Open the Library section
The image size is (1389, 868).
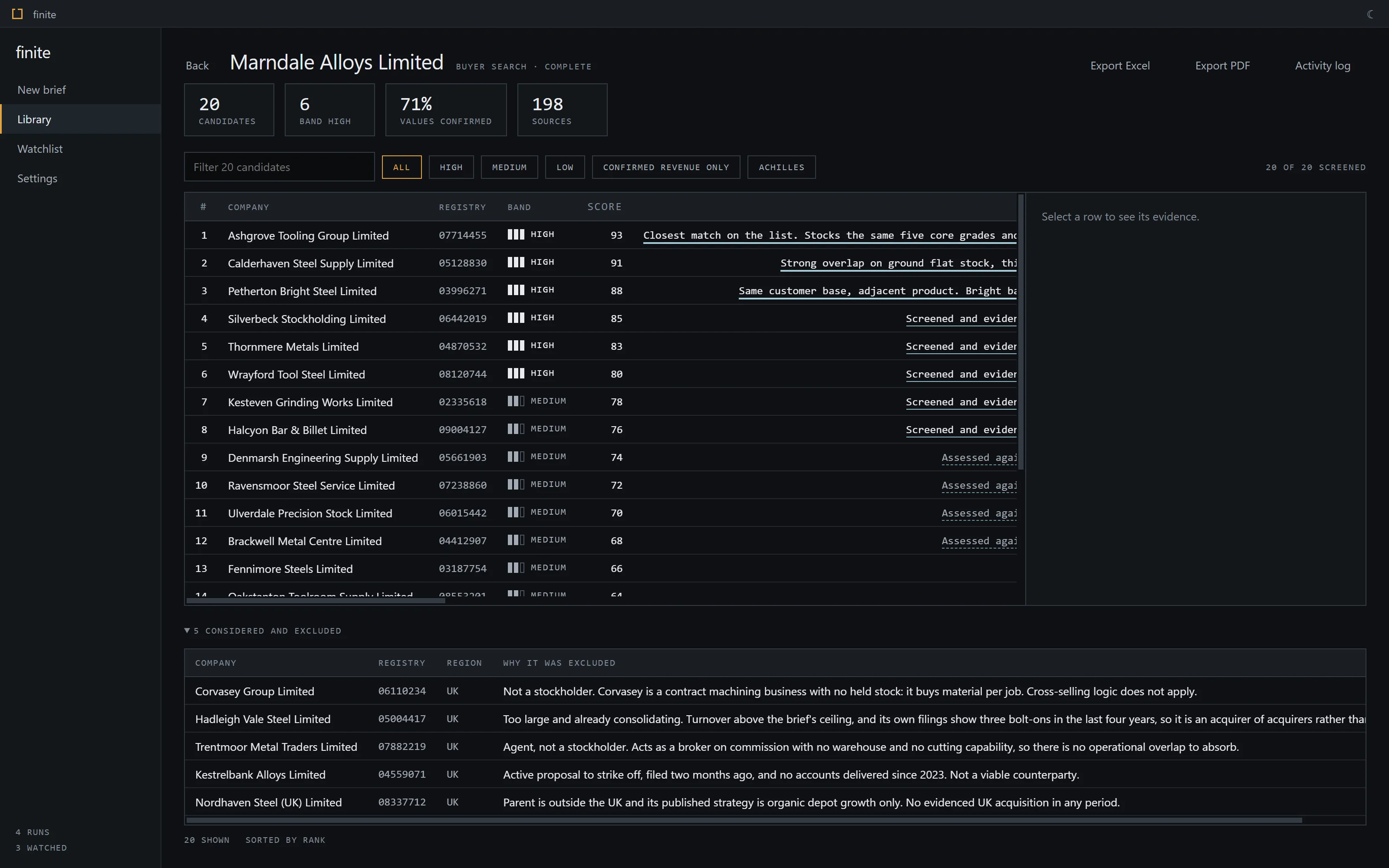pos(80,119)
